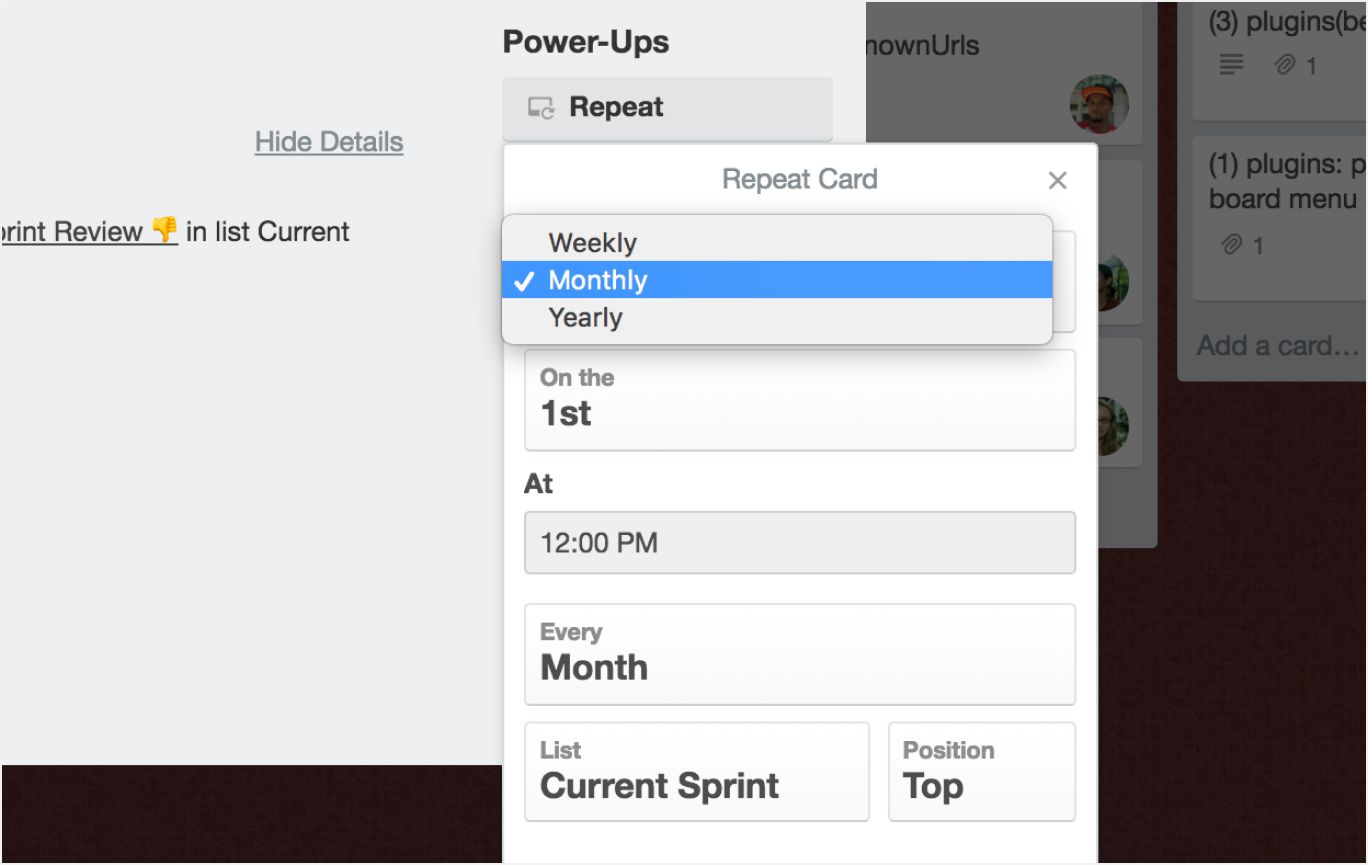Open the '(1) plugins' board menu card

(x=1285, y=182)
